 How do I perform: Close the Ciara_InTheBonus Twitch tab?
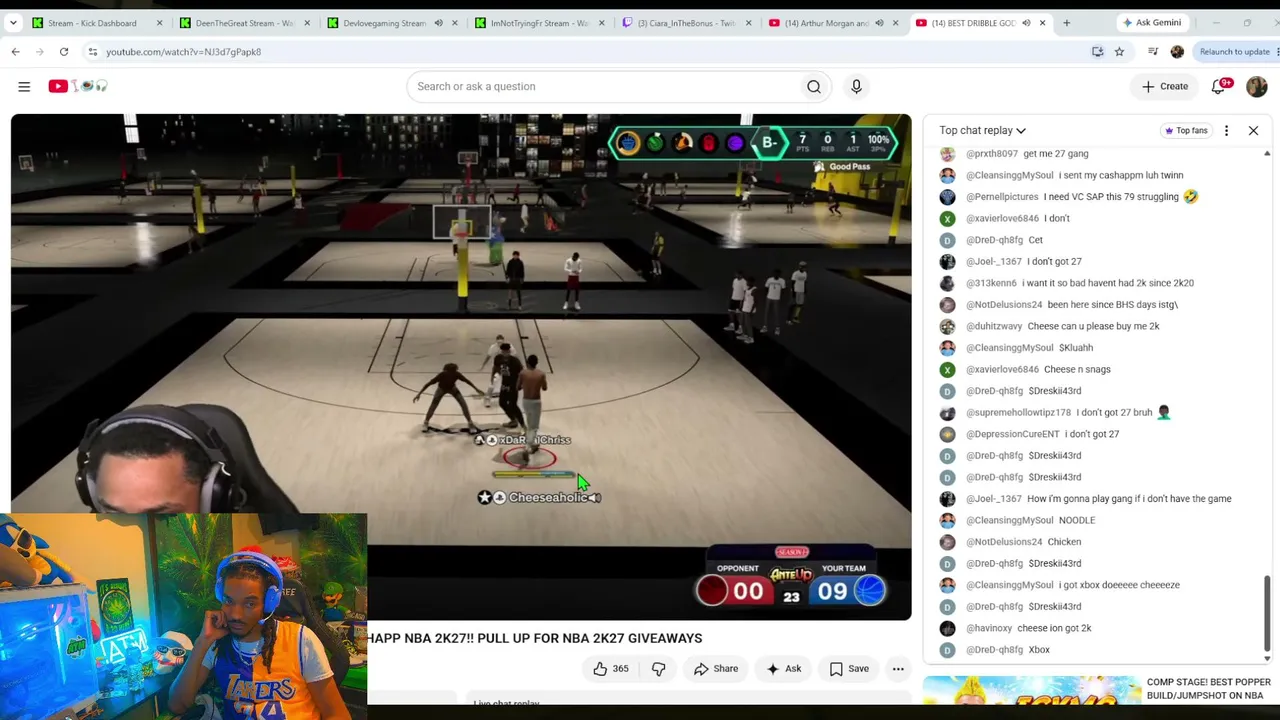[748, 23]
